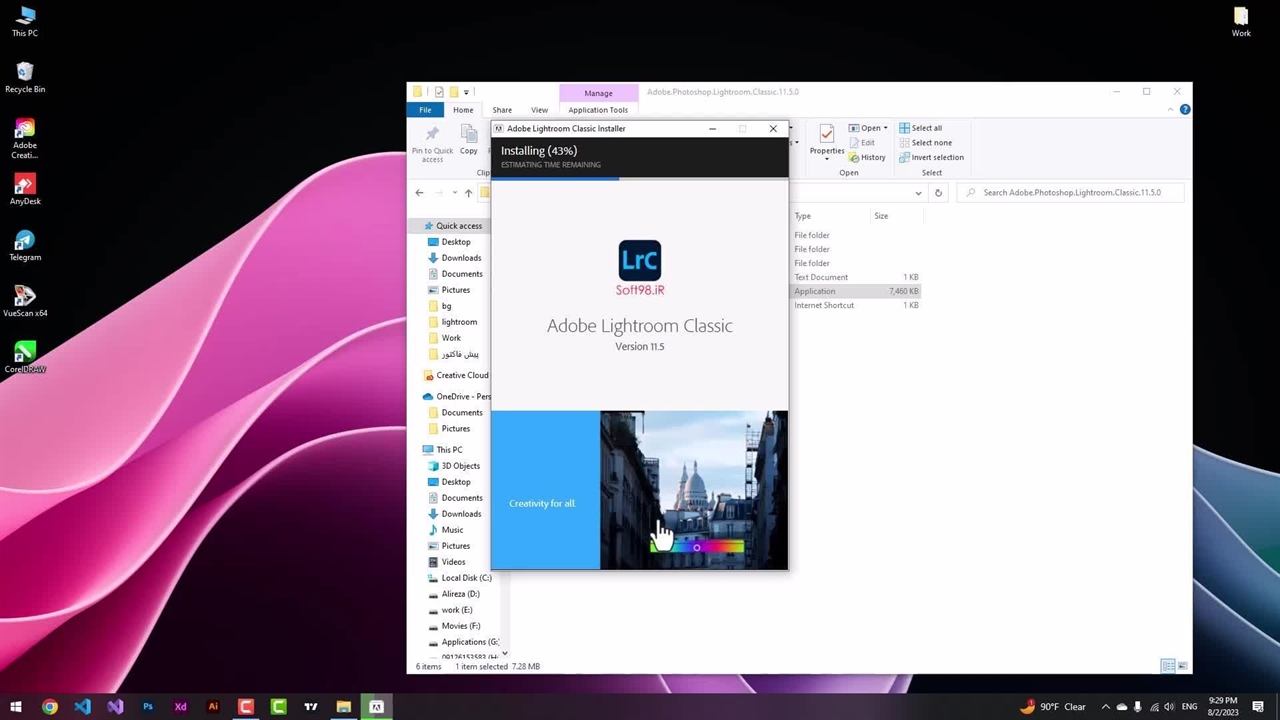This screenshot has height=720, width=1280.
Task: Show hidden system tray icons
Action: click(x=1105, y=707)
